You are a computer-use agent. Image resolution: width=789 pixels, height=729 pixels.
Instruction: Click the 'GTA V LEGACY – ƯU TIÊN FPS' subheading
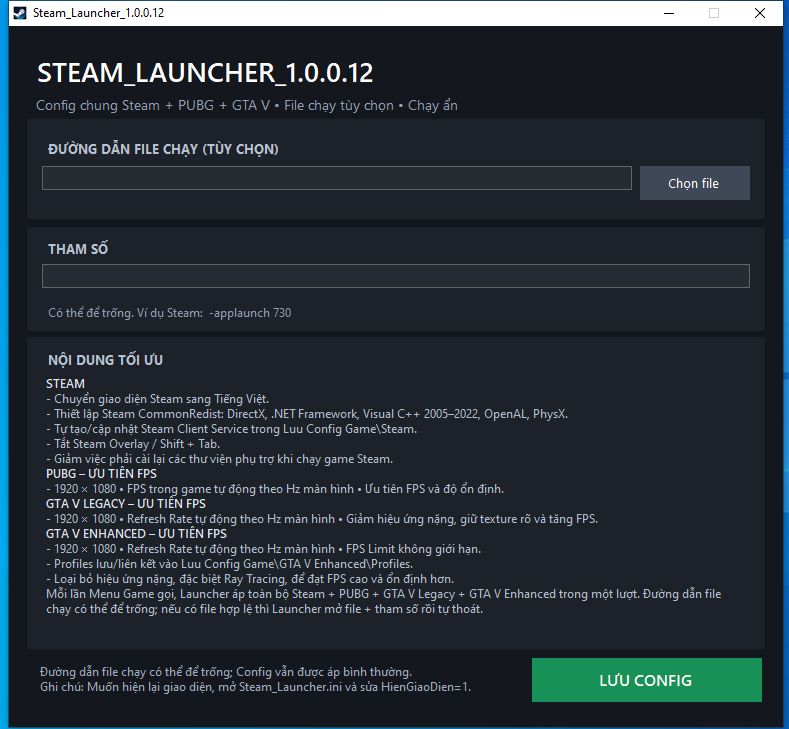pyautogui.click(x=126, y=504)
